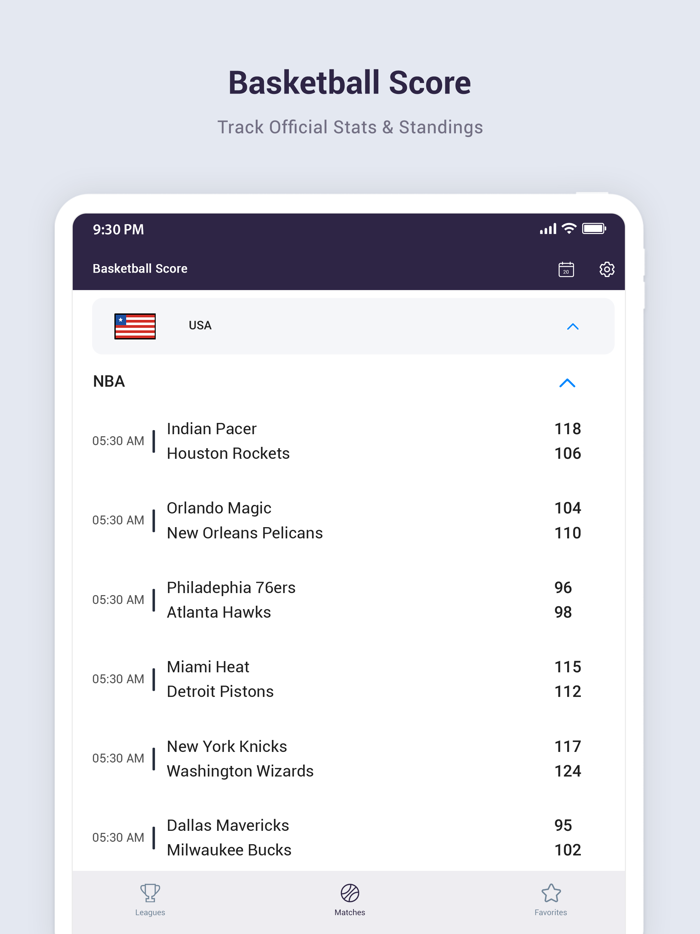700x934 pixels.
Task: View the Miami Heat match details
Action: tap(350, 679)
